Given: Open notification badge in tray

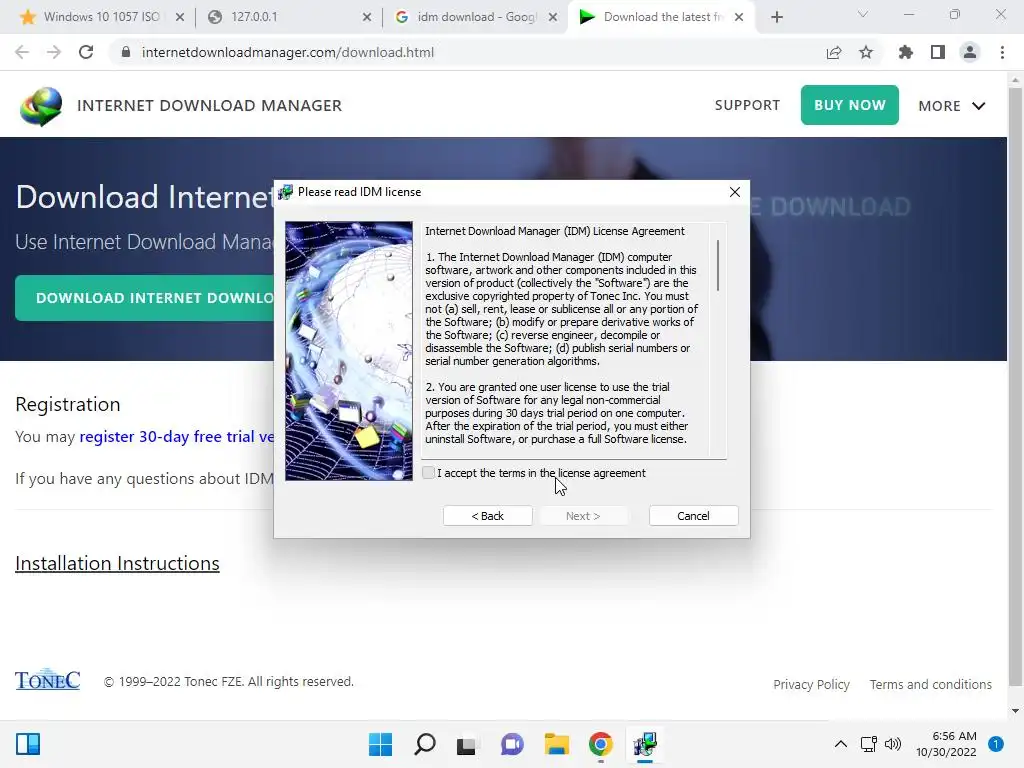Looking at the screenshot, I should [996, 744].
